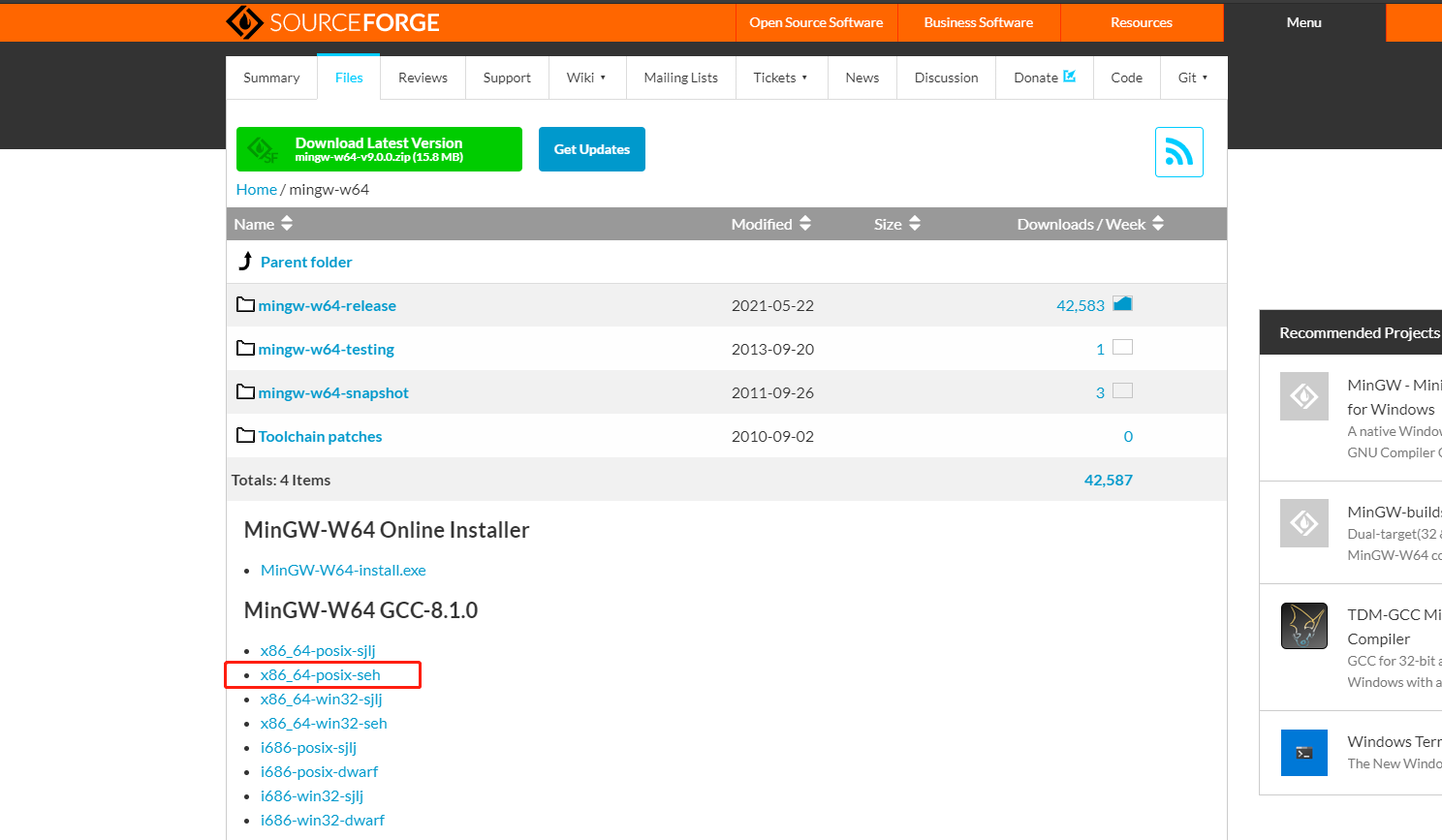The width and height of the screenshot is (1442, 840).
Task: Click MinGW recommended project icon
Action: click(1303, 396)
